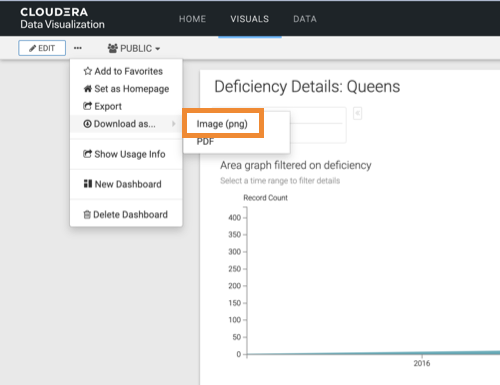Choose PDF from the download submenu
The width and height of the screenshot is (500, 385).
pyautogui.click(x=205, y=142)
